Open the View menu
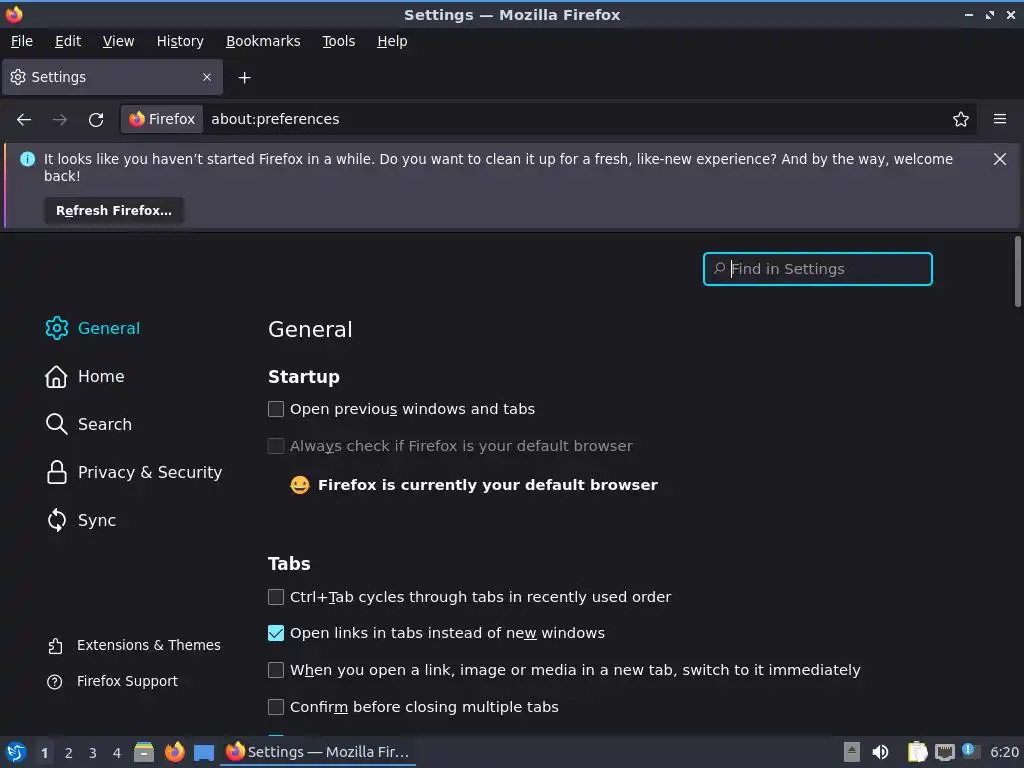Viewport: 1024px width, 768px height. pyautogui.click(x=118, y=41)
